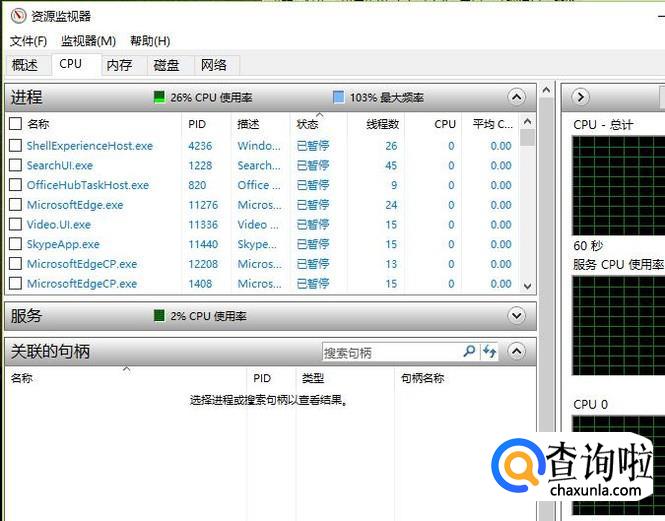Select the SearchUI.exe process name
This screenshot has height=521, width=665.
tap(59, 165)
